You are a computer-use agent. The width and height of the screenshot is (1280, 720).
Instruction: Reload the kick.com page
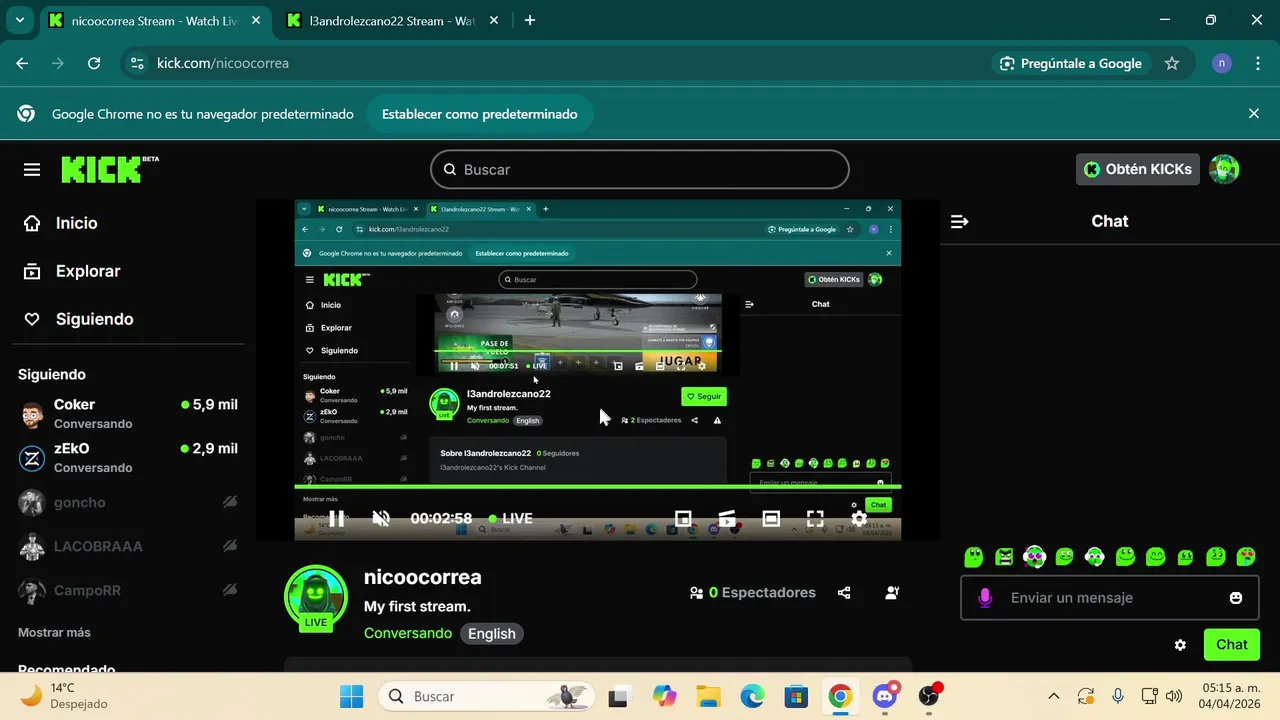click(94, 63)
